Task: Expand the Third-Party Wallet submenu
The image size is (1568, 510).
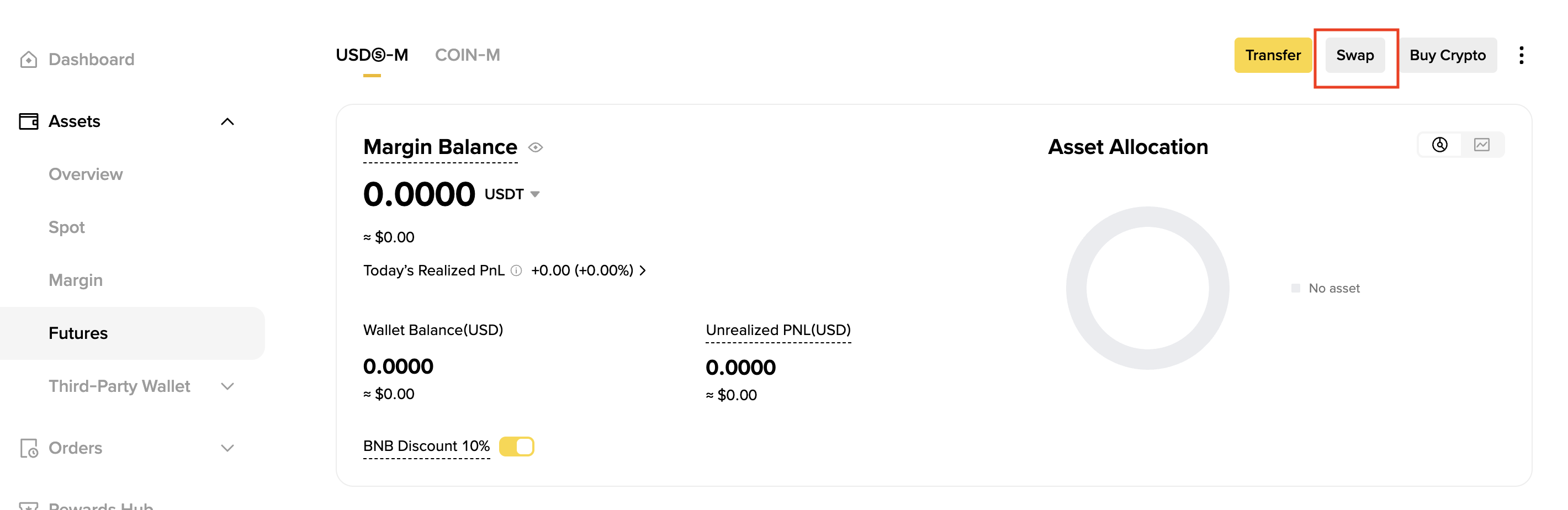Action: coord(227,386)
